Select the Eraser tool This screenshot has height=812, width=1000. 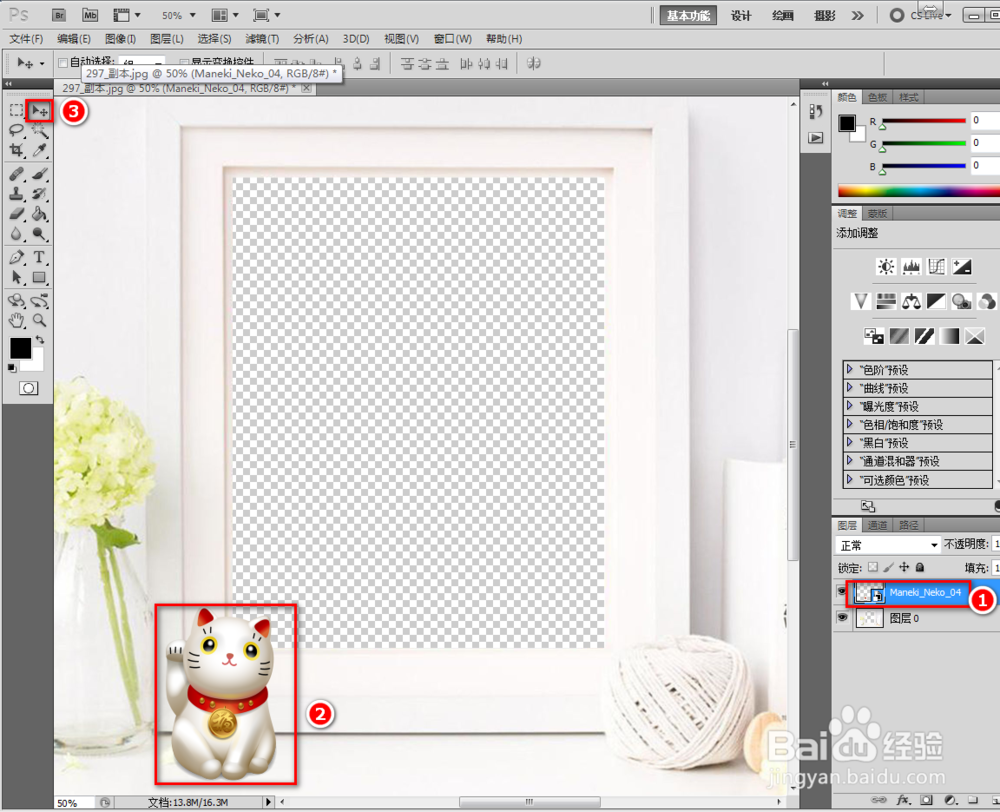[x=17, y=214]
